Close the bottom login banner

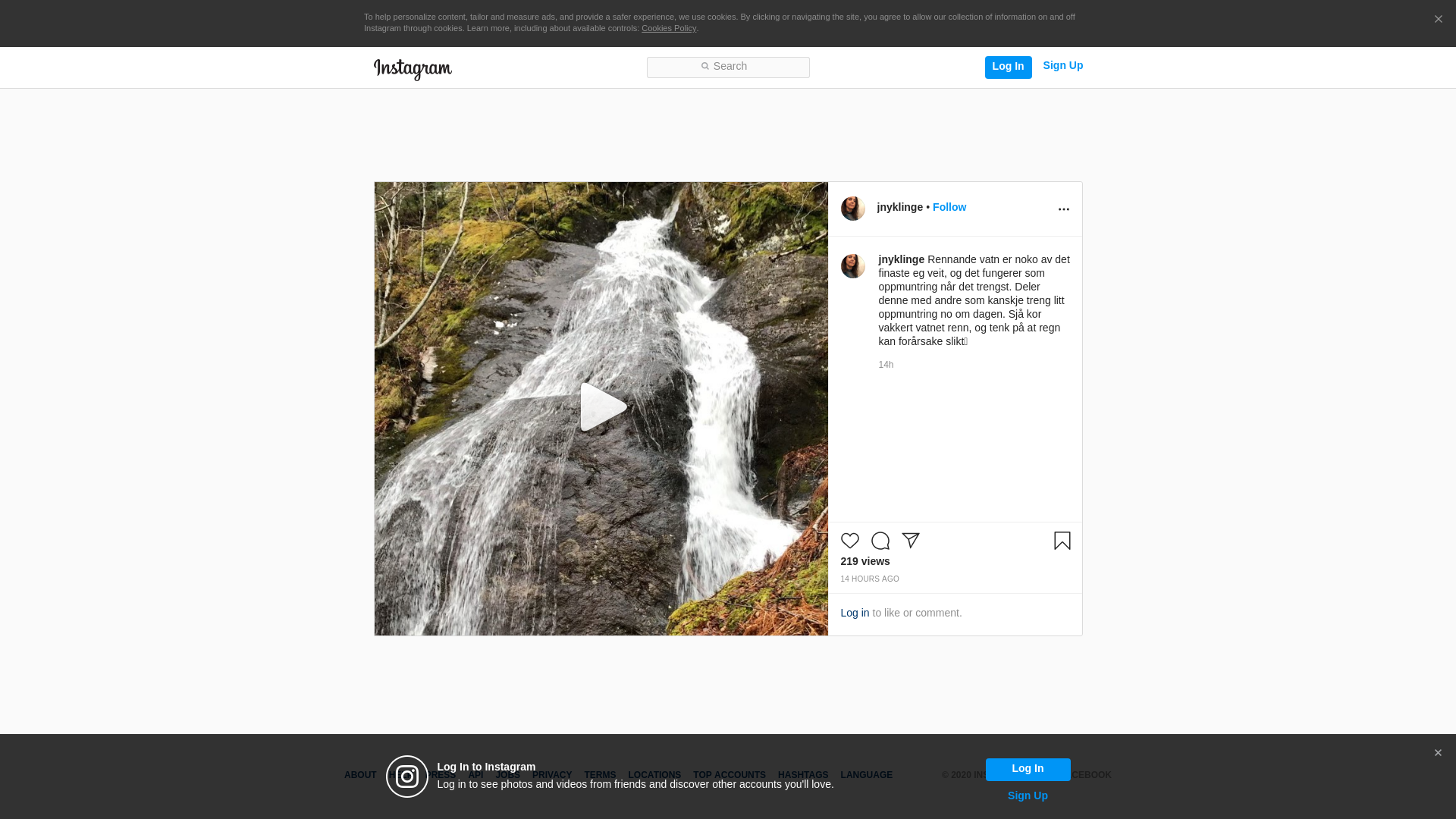pyautogui.click(x=1438, y=753)
